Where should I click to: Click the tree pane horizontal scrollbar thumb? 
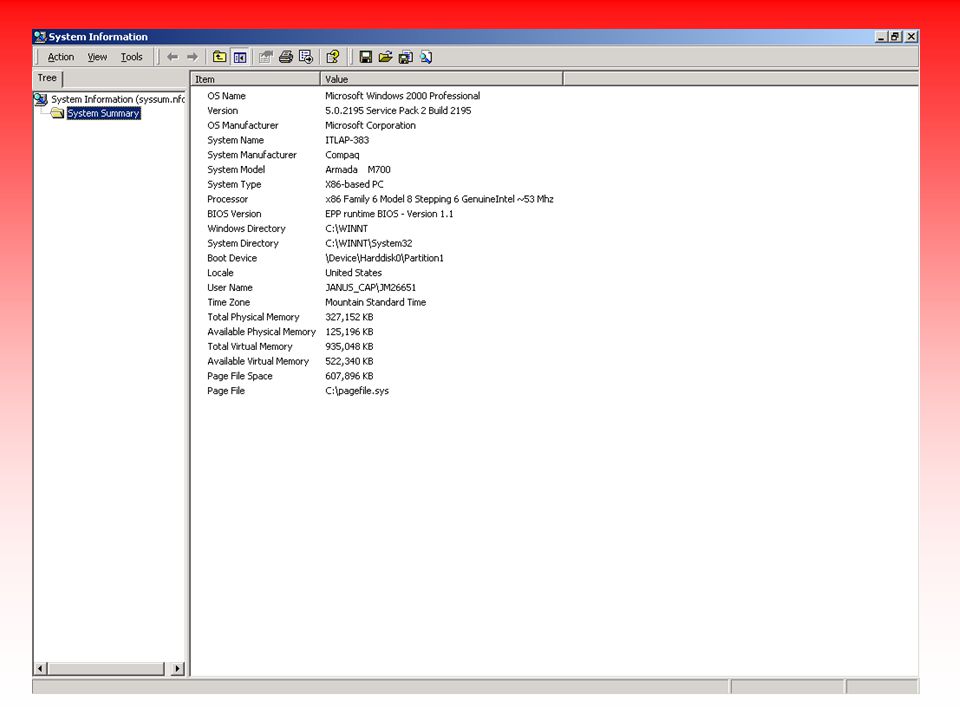pos(106,669)
